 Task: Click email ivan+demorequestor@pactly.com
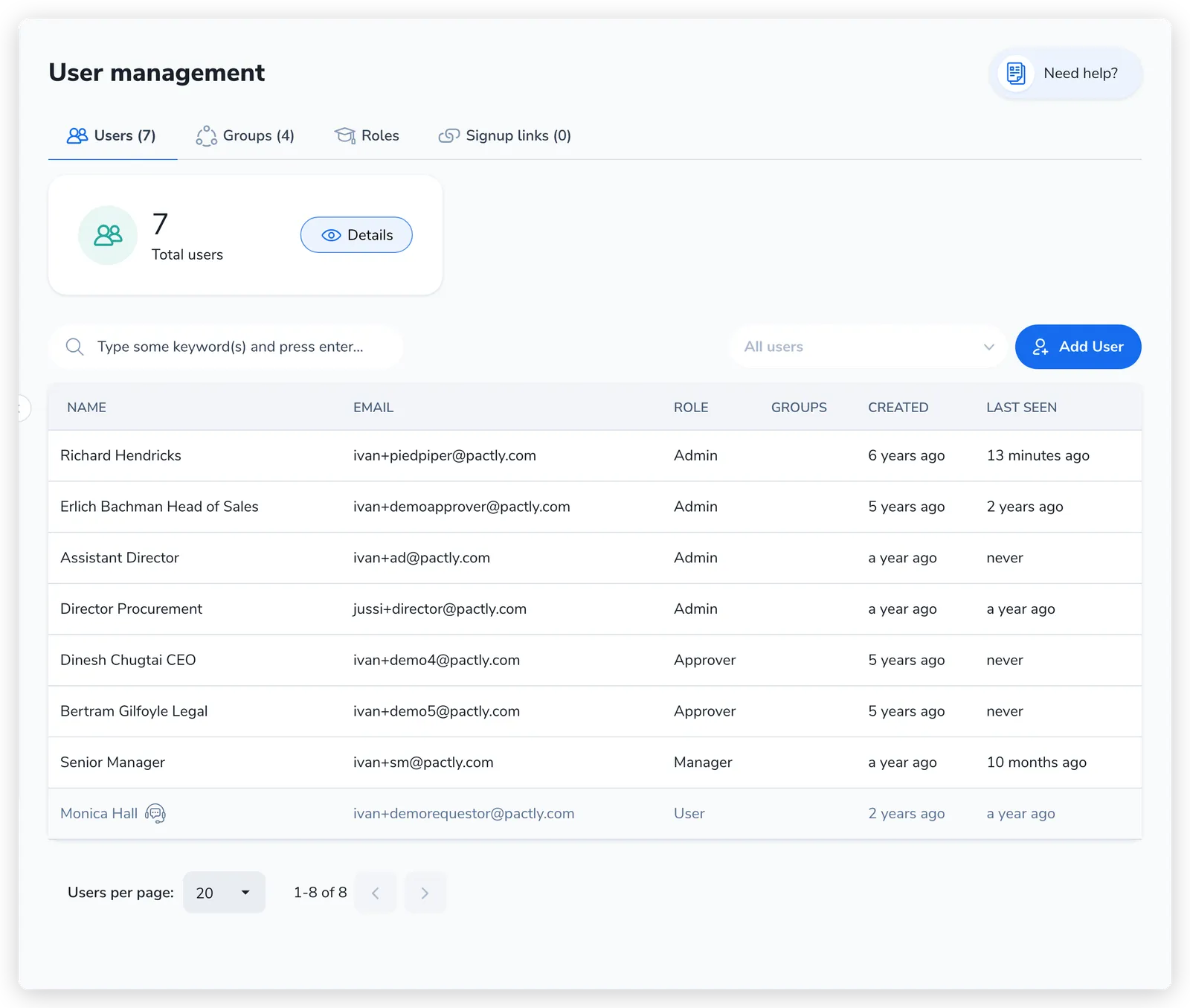[464, 813]
